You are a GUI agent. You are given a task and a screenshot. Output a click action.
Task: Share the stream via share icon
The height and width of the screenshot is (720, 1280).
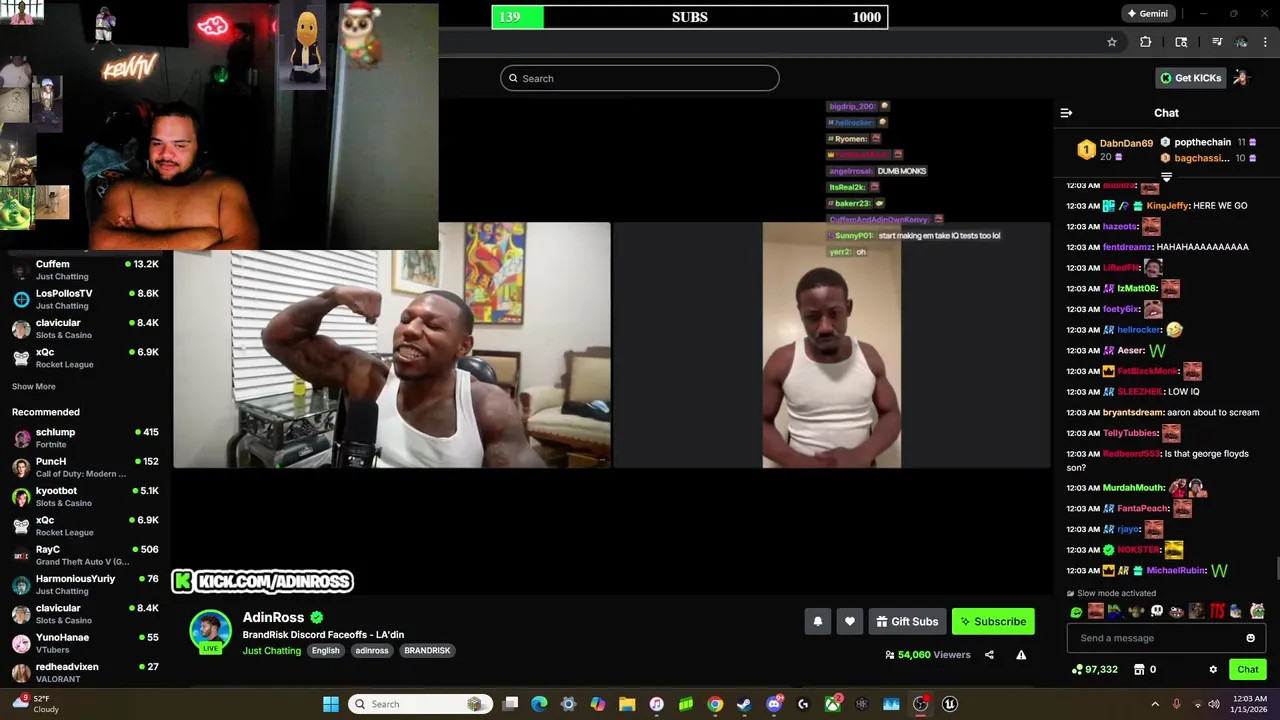click(989, 655)
